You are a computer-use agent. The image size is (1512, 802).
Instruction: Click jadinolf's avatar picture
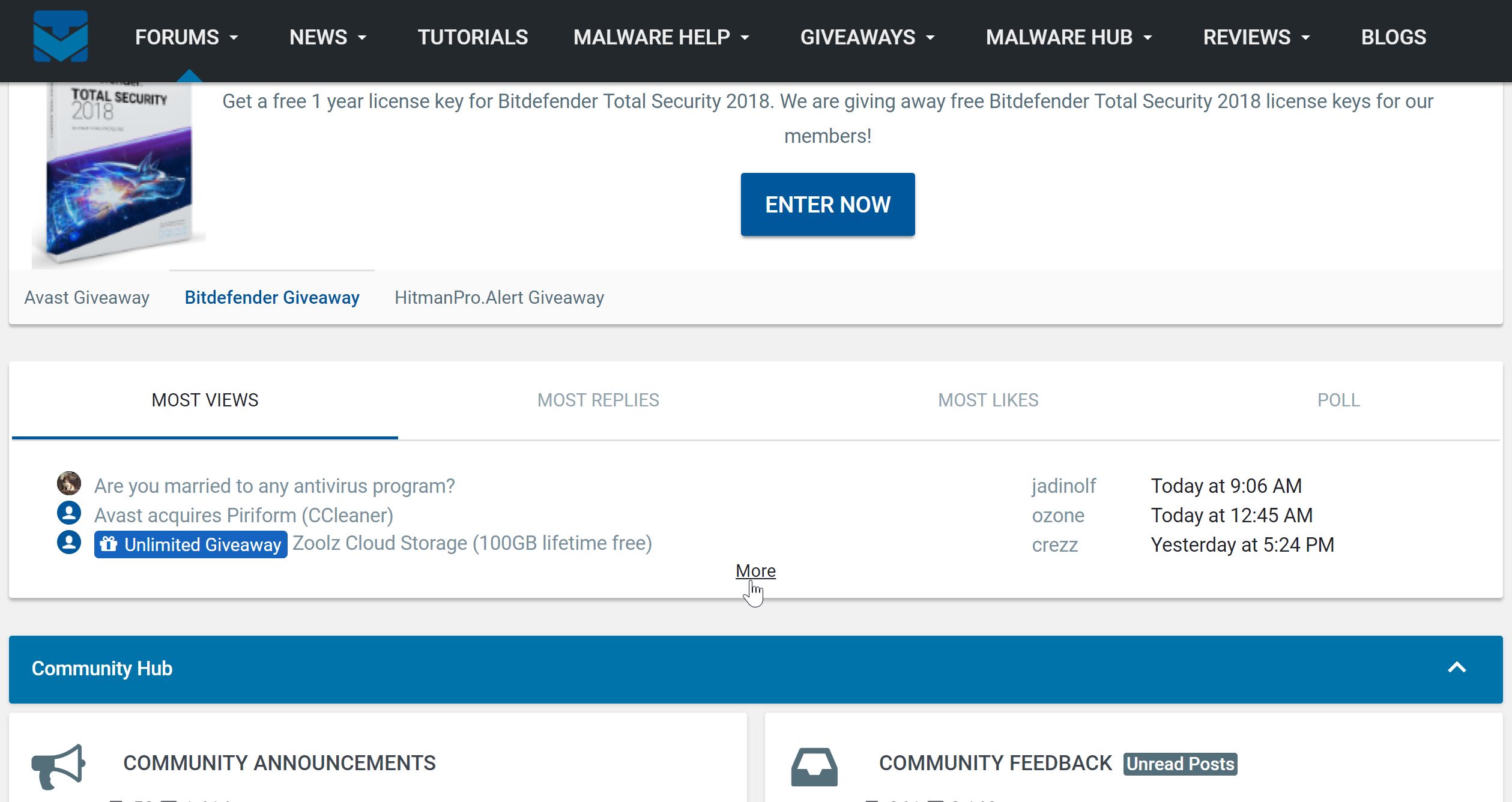pyautogui.click(x=69, y=483)
